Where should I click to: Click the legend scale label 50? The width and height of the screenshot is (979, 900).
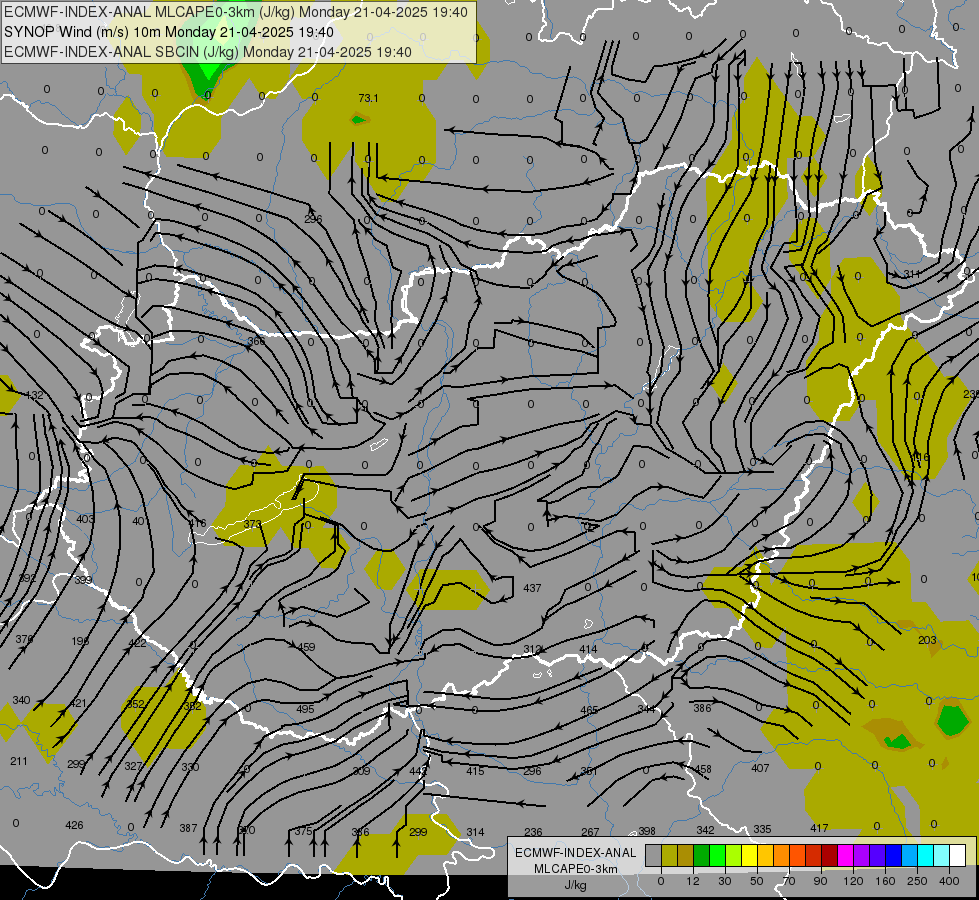[756, 881]
